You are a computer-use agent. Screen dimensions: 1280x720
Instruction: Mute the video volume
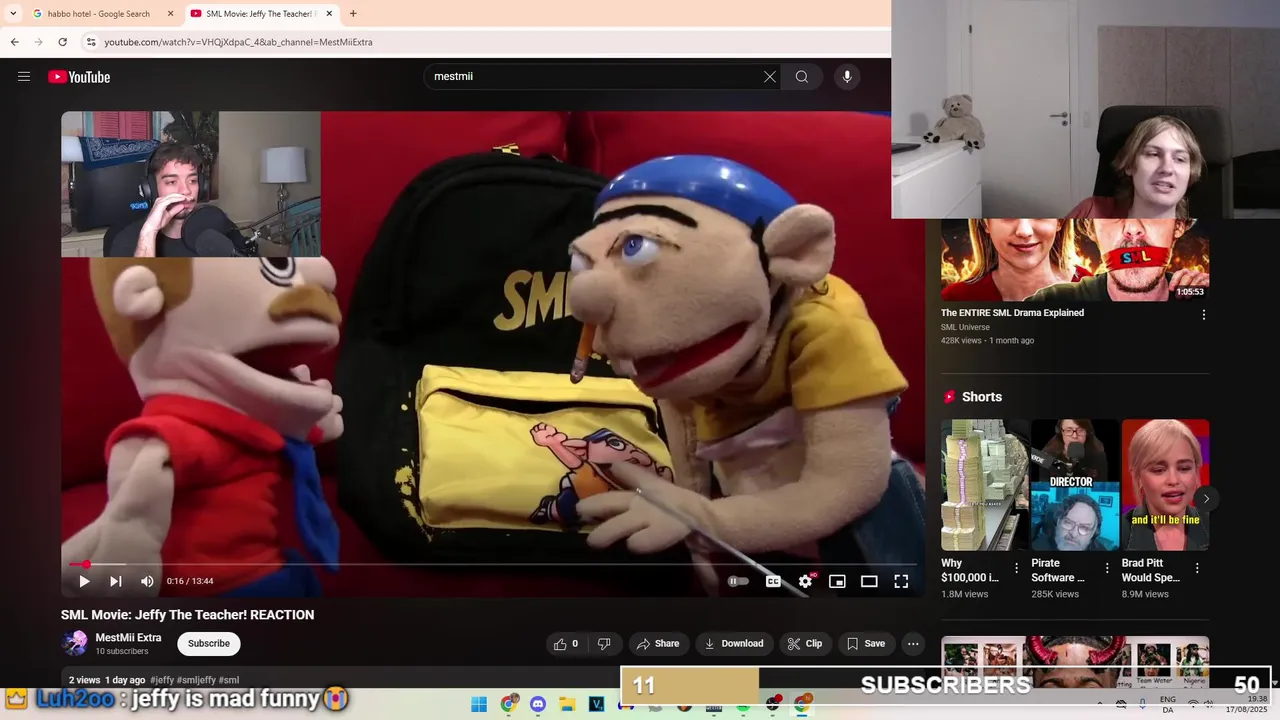click(x=147, y=581)
